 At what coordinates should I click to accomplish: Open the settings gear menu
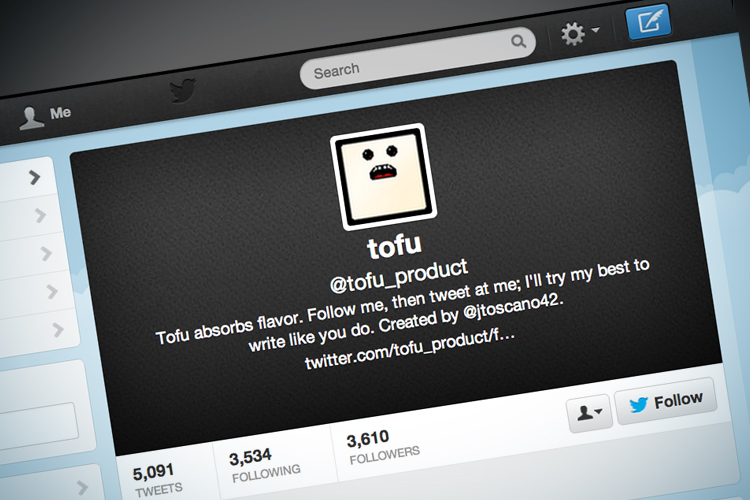579,33
